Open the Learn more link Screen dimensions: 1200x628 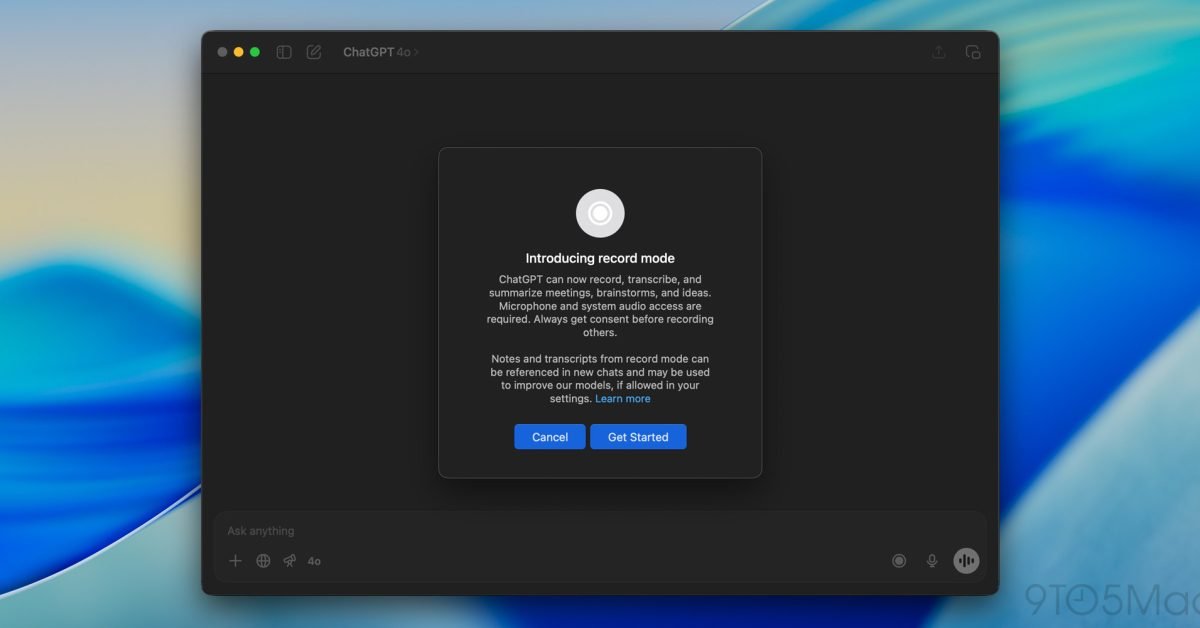[623, 399]
